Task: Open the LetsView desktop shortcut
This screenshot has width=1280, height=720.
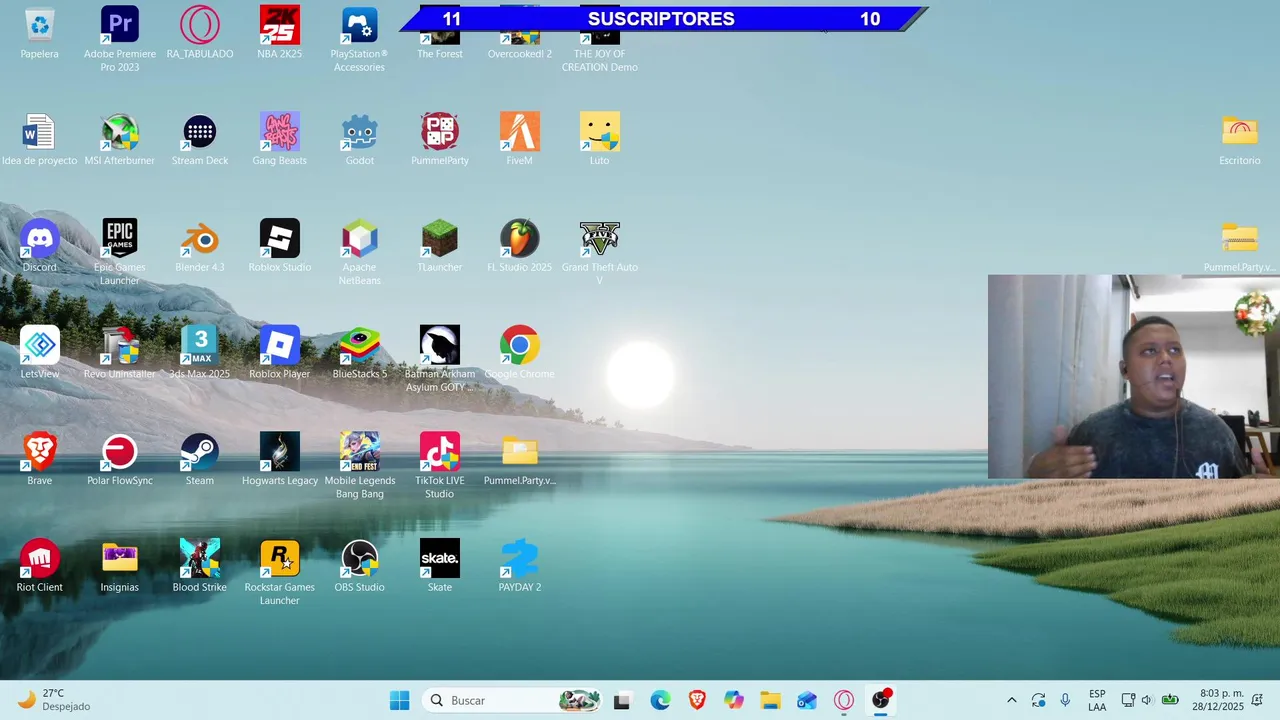Action: [x=40, y=346]
